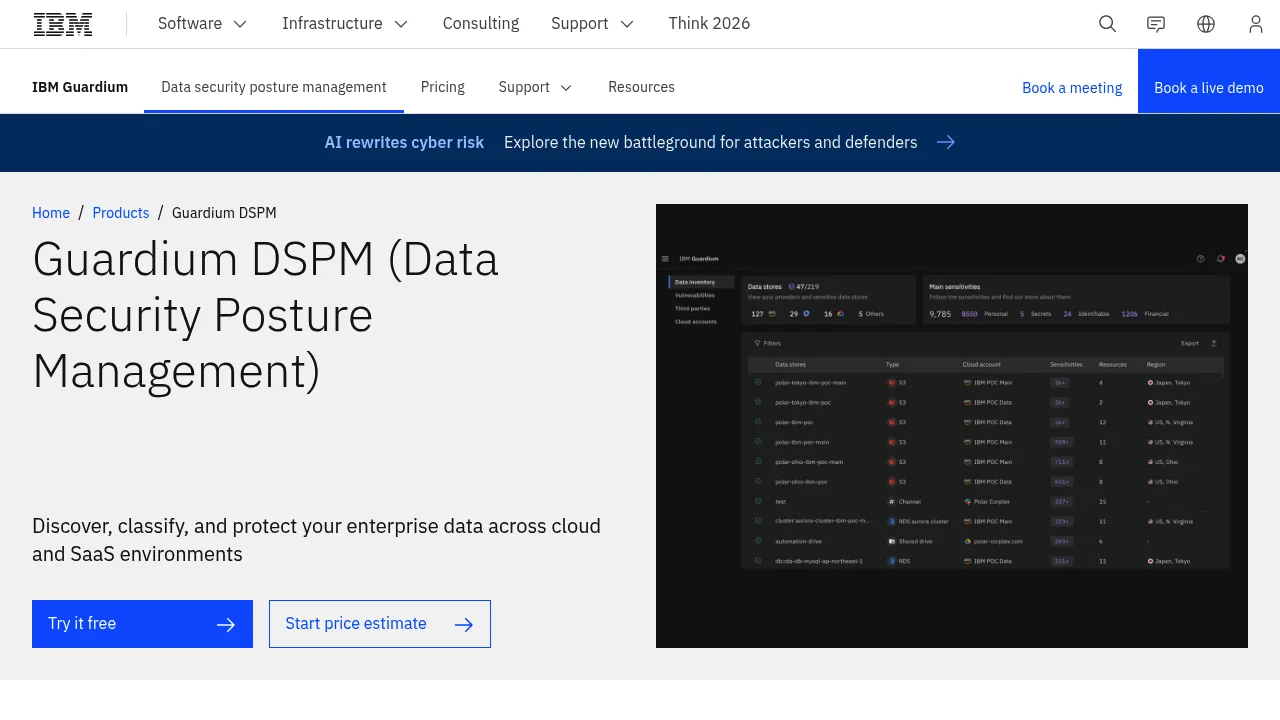Viewport: 1280px width, 720px height.
Task: Open the Resources tab
Action: point(641,87)
